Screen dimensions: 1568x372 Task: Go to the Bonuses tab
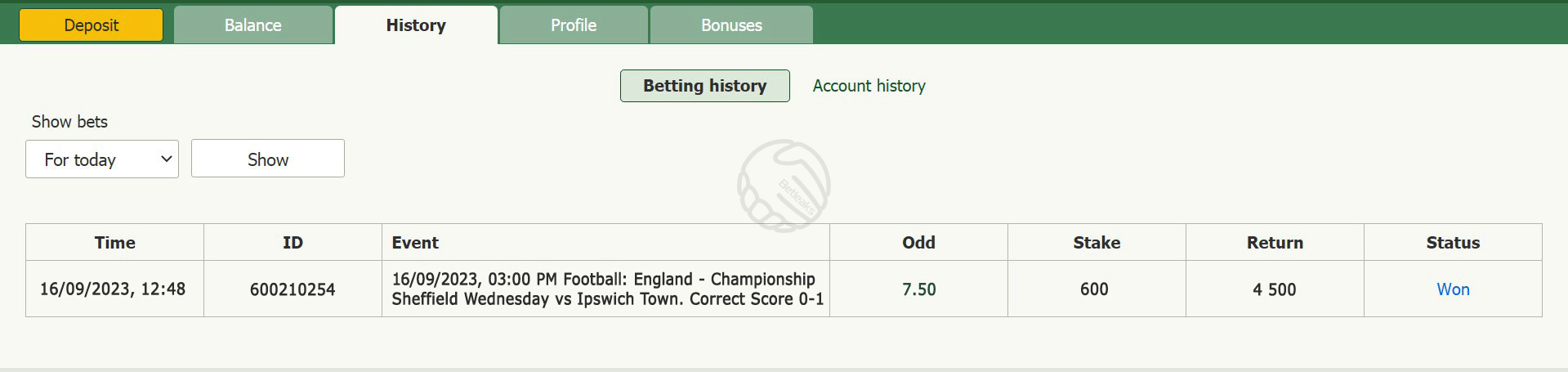[x=731, y=25]
